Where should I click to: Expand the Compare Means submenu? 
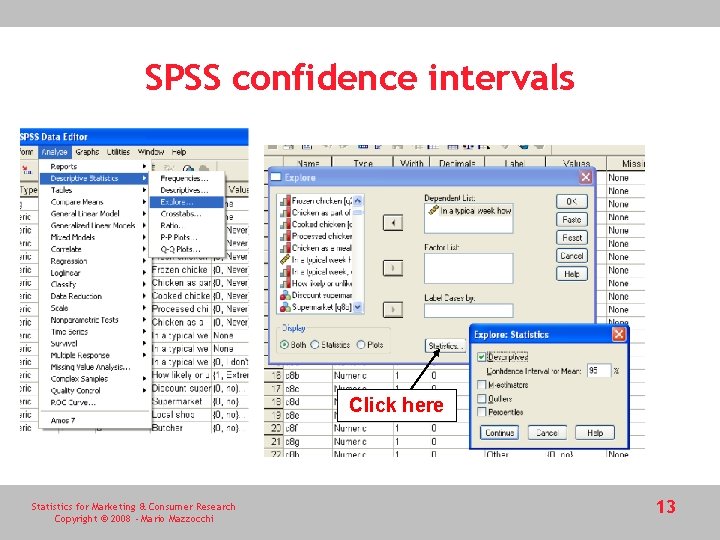tap(94, 202)
